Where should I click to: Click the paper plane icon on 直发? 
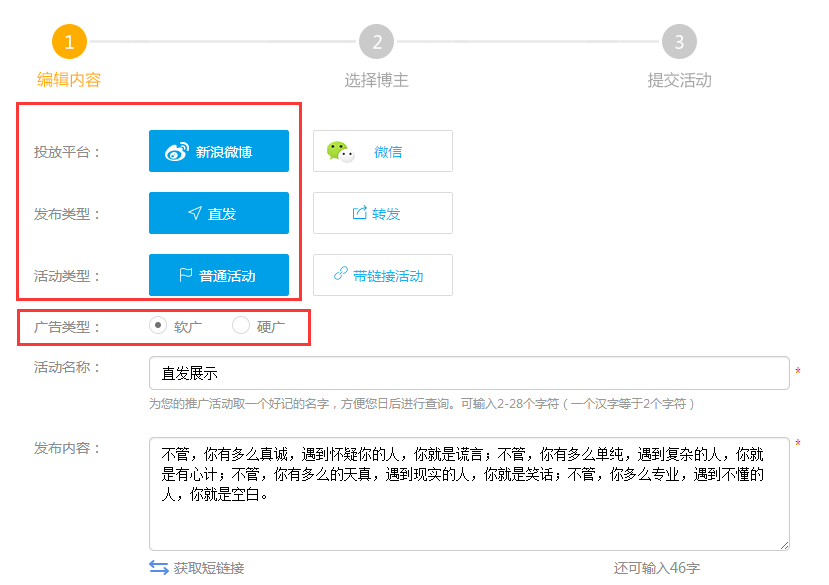(195, 213)
